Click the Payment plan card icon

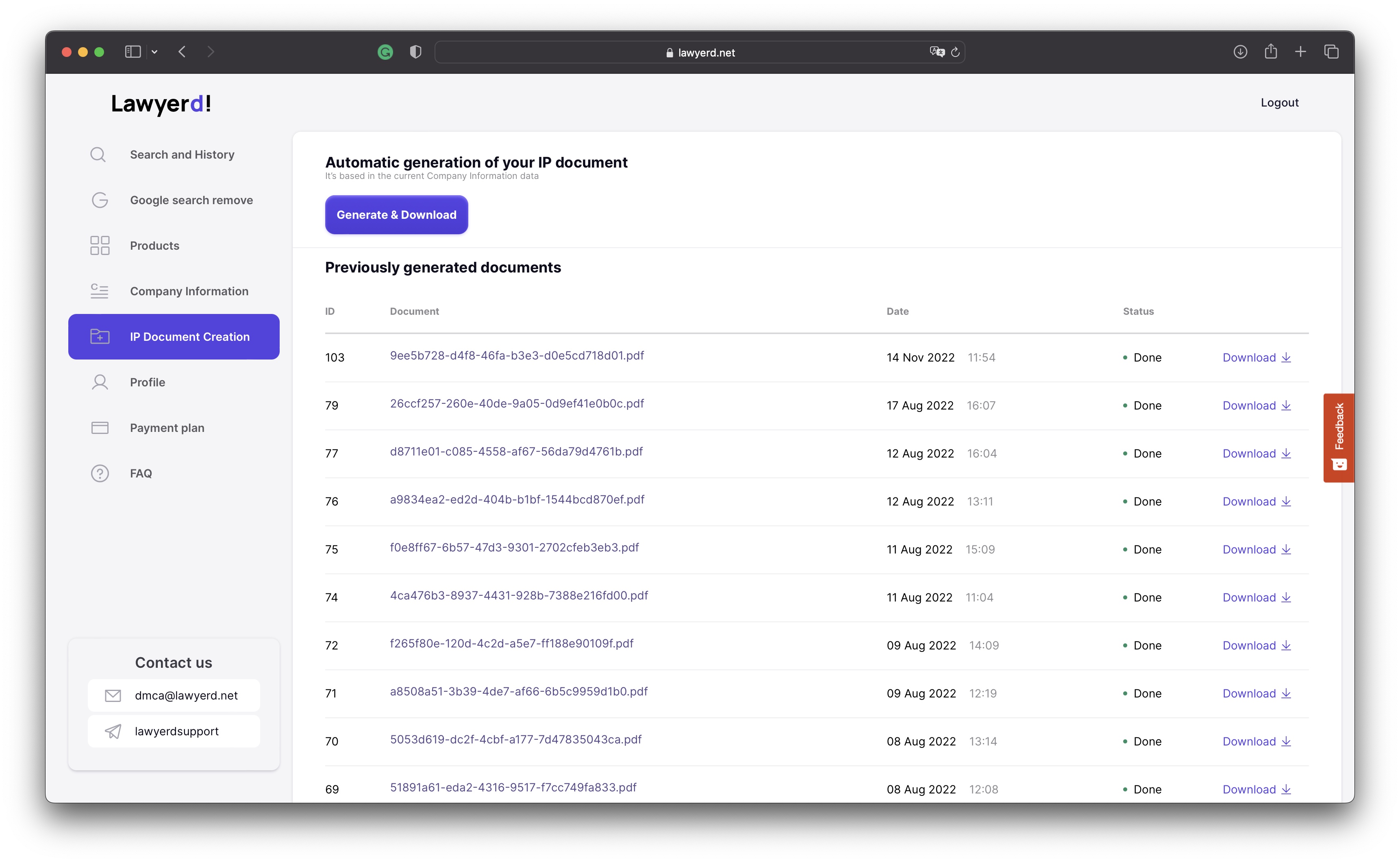[x=99, y=427]
